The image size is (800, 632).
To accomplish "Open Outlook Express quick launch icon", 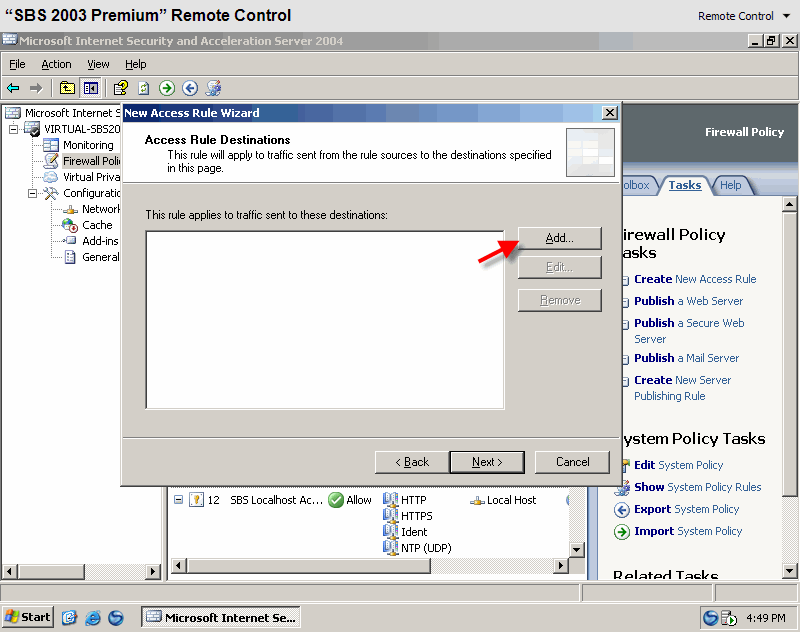I will click(69, 618).
